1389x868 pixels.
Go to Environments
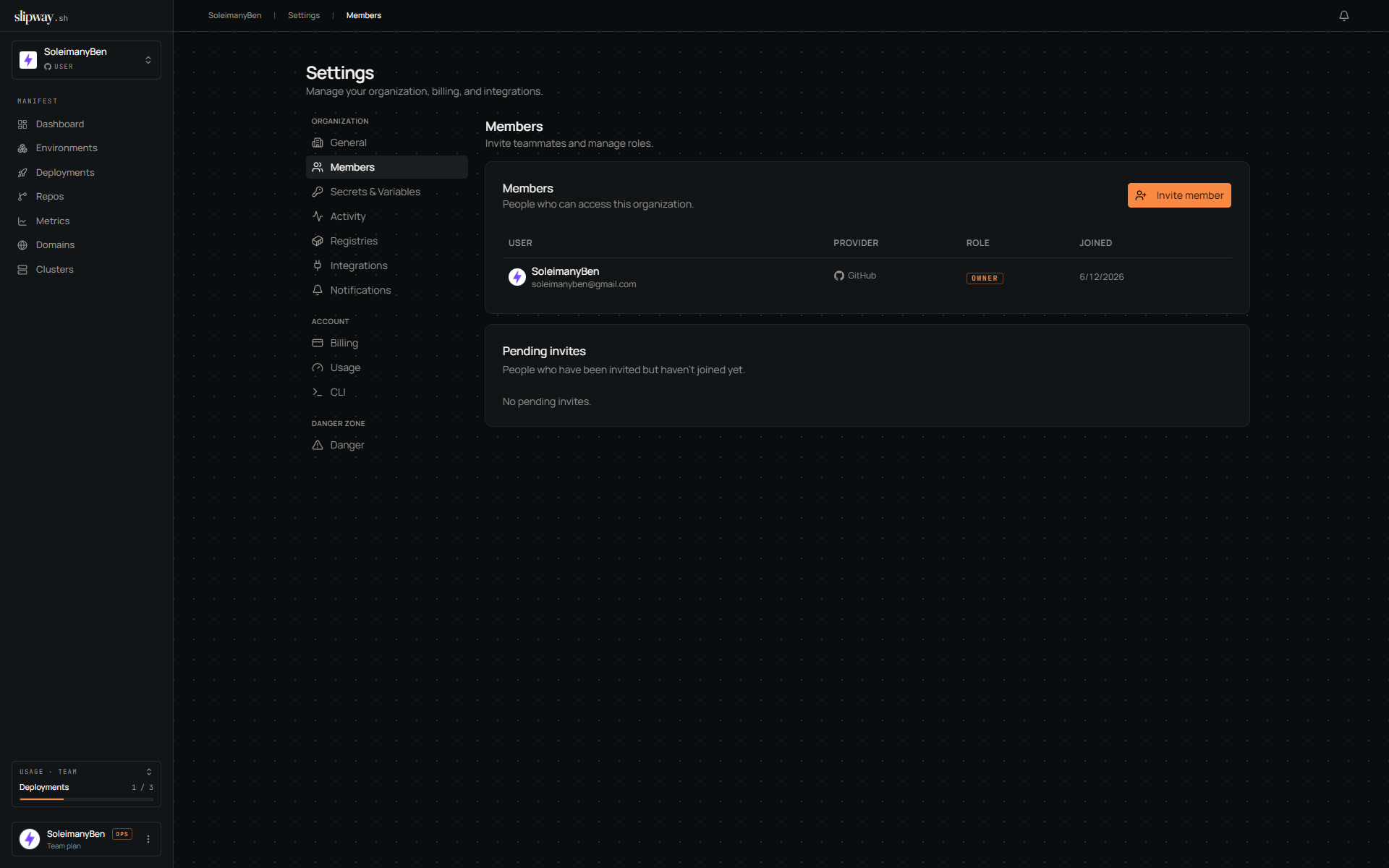point(67,148)
